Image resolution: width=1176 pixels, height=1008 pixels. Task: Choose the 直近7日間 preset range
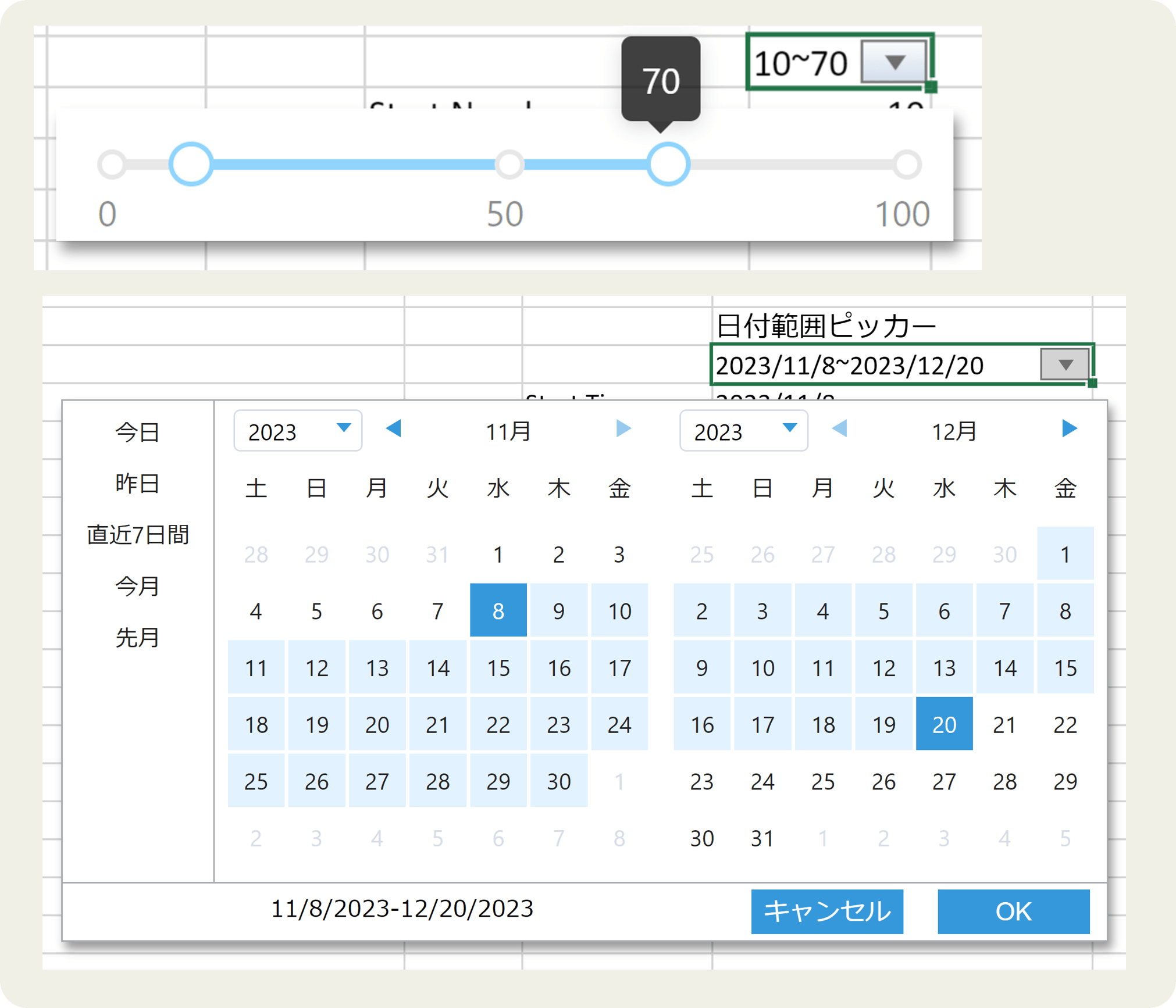(x=137, y=534)
